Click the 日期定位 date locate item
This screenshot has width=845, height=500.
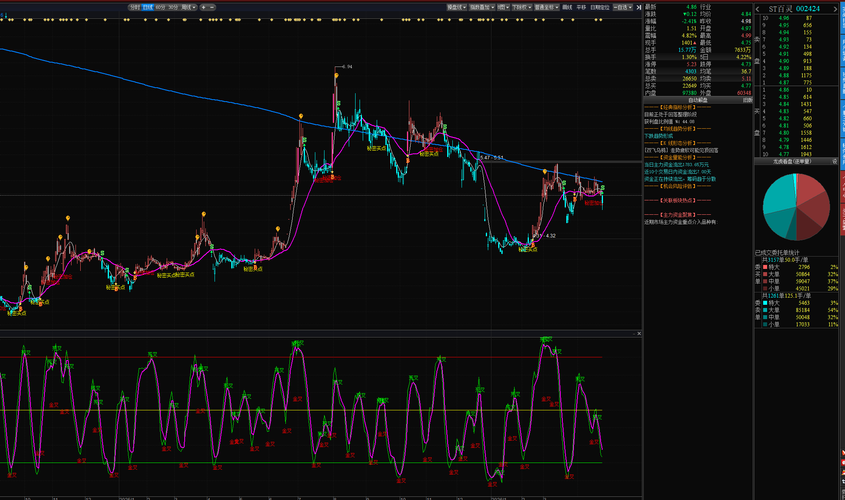(598, 7)
